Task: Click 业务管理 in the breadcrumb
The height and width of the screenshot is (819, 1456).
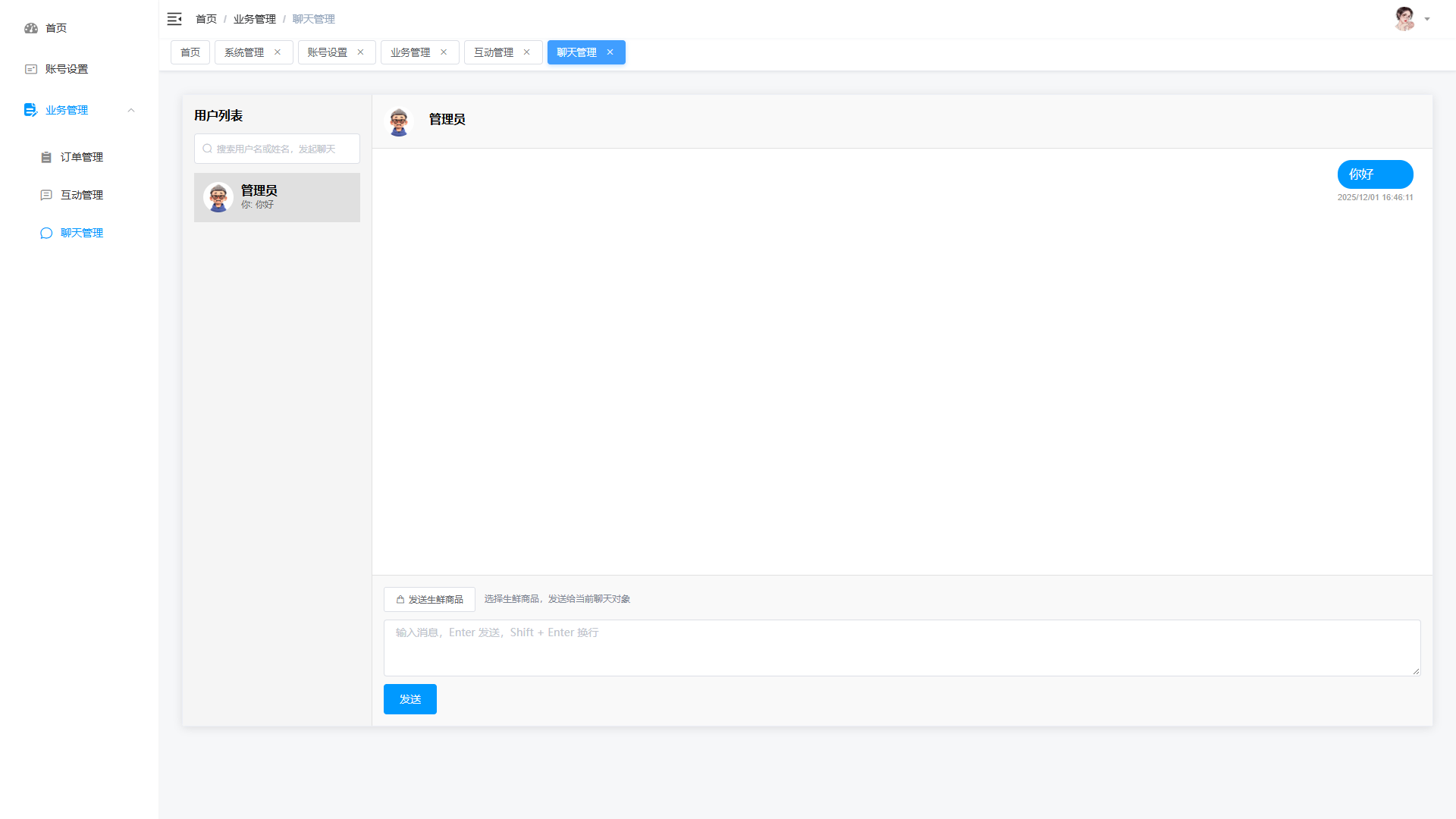Action: 255,19
